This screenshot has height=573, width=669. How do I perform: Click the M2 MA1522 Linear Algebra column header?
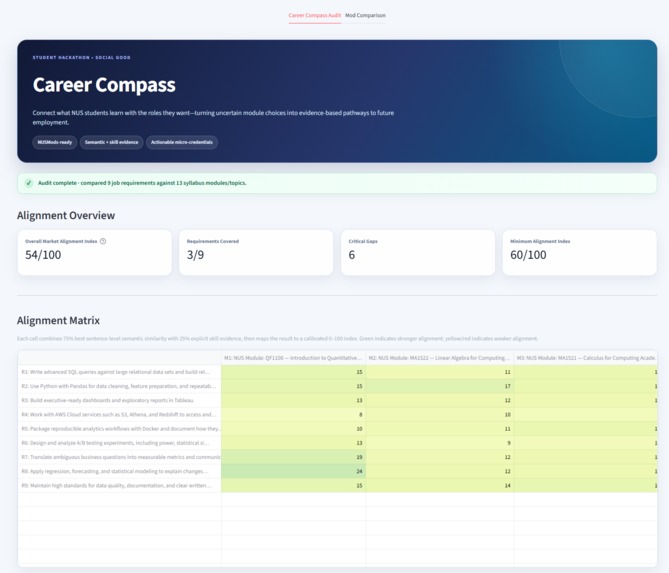pyautogui.click(x=439, y=358)
